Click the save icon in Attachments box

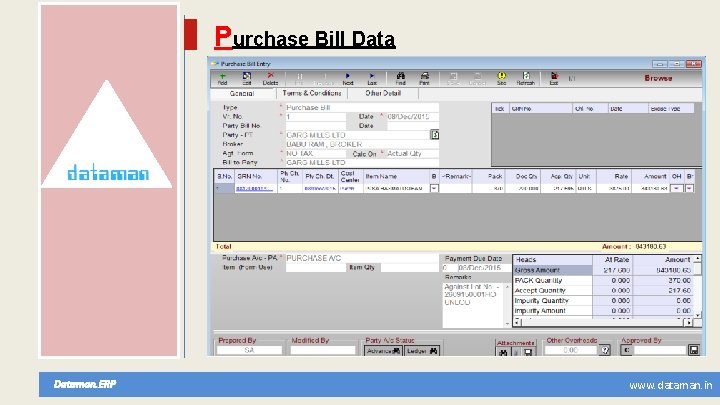pos(528,352)
